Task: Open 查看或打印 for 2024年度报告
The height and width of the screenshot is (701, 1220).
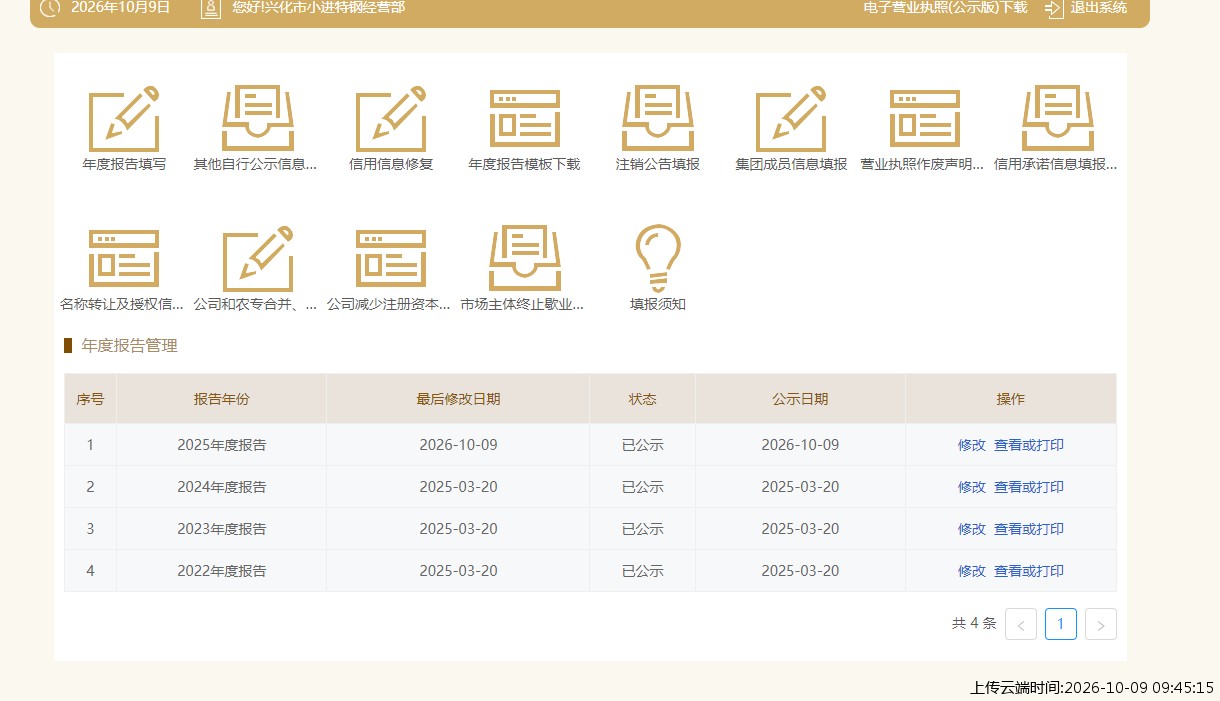Action: point(1029,487)
